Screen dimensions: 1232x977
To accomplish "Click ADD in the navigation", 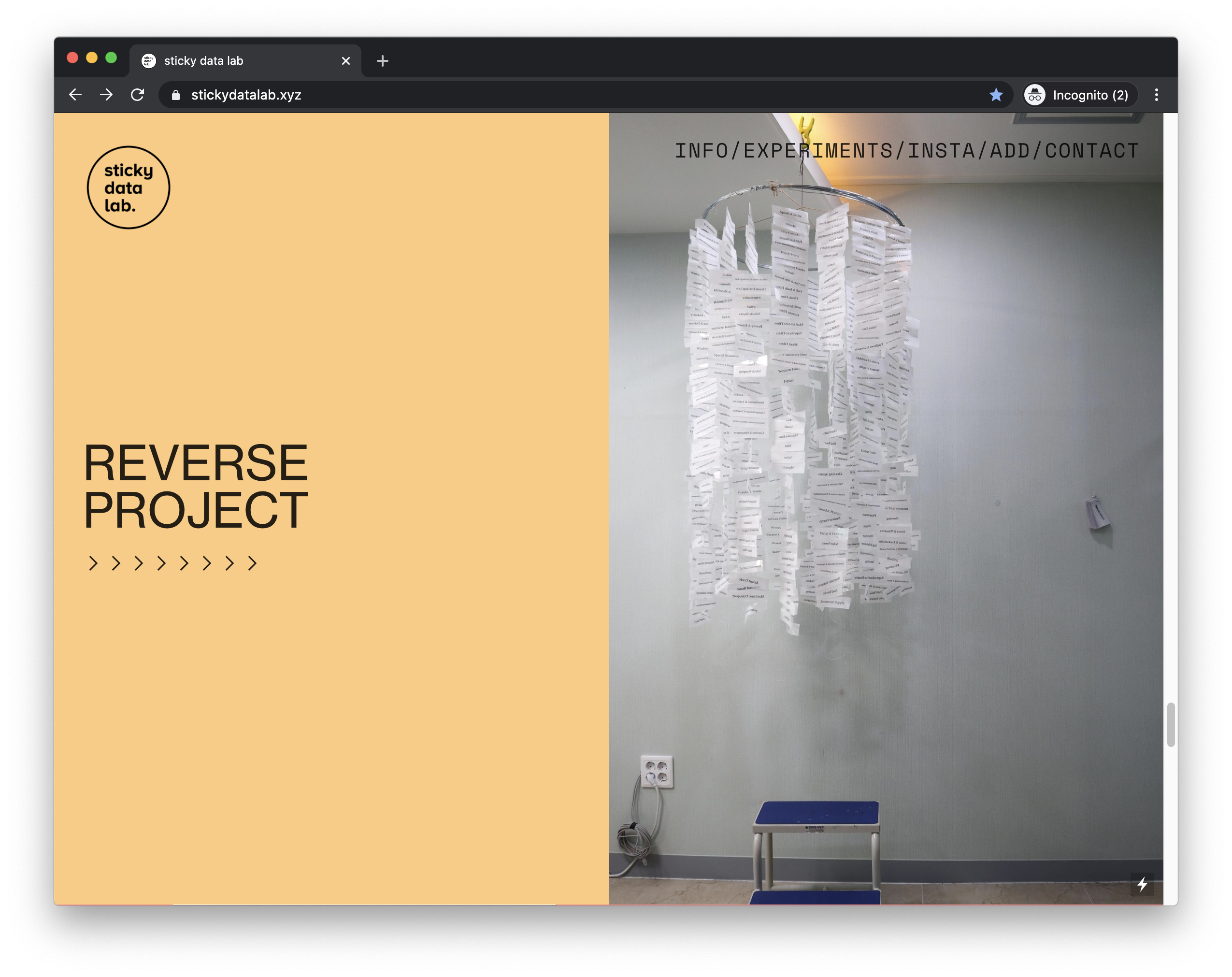I will click(x=1010, y=151).
